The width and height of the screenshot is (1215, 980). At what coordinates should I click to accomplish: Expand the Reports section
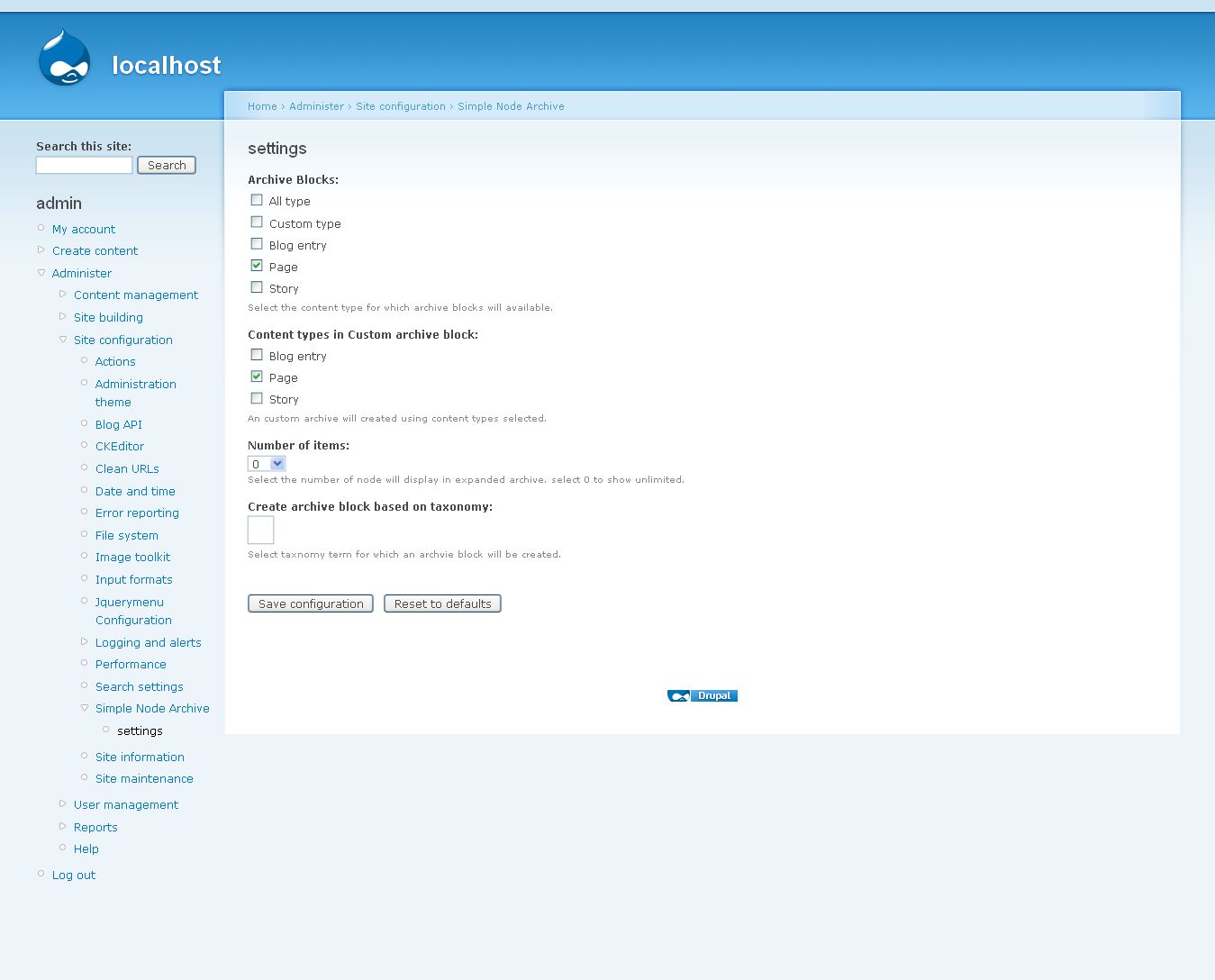(x=62, y=826)
